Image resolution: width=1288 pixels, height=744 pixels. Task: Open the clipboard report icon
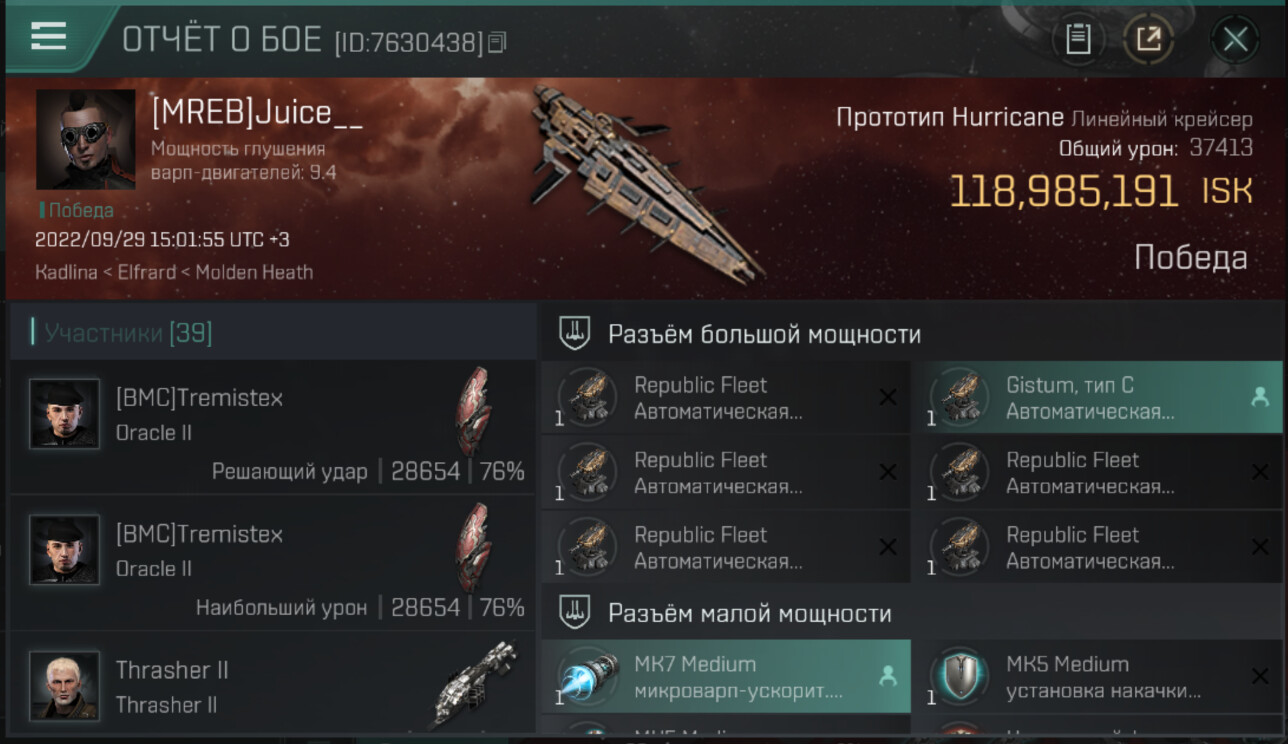pos(1077,39)
